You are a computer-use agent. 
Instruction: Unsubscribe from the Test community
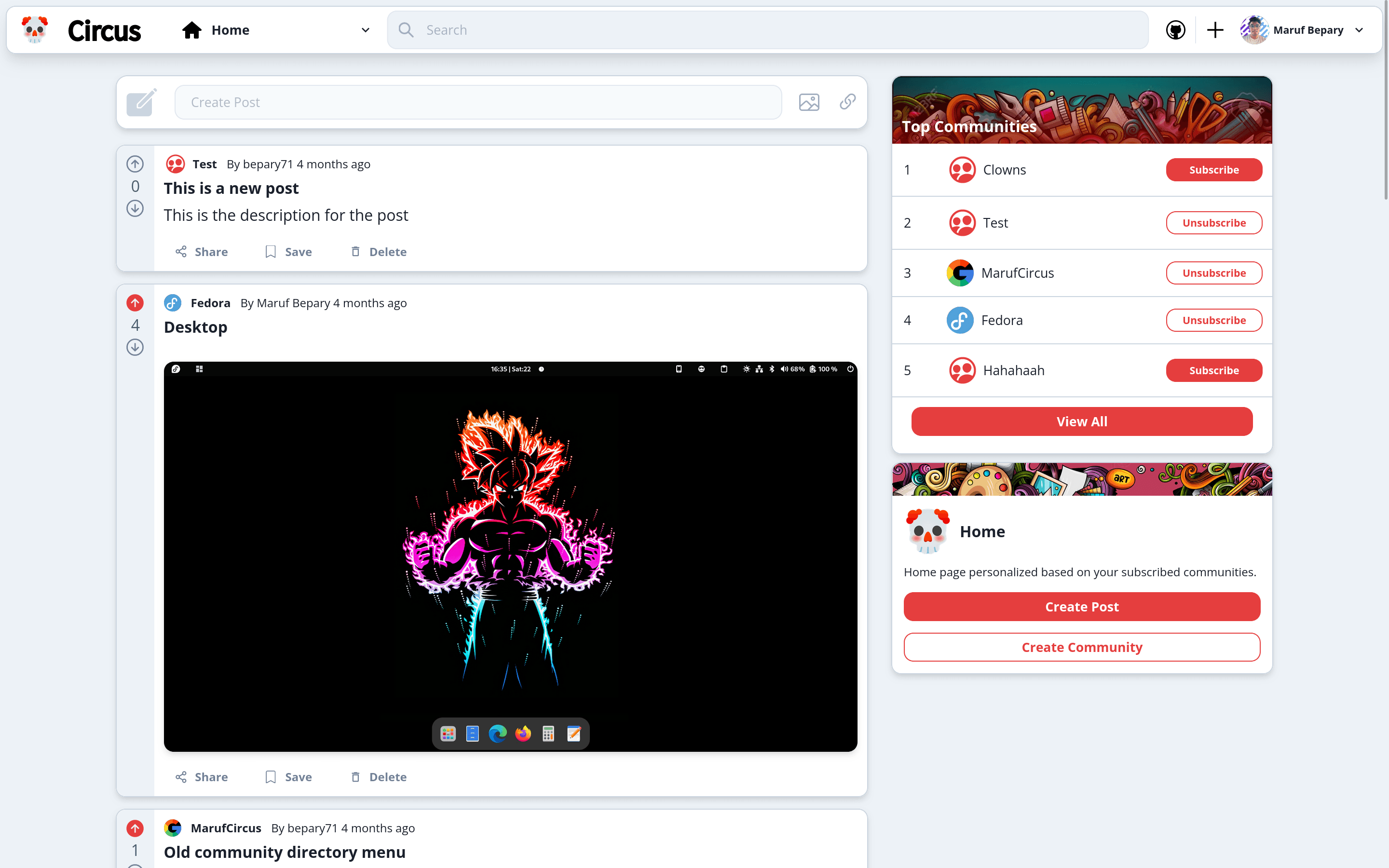1214,223
